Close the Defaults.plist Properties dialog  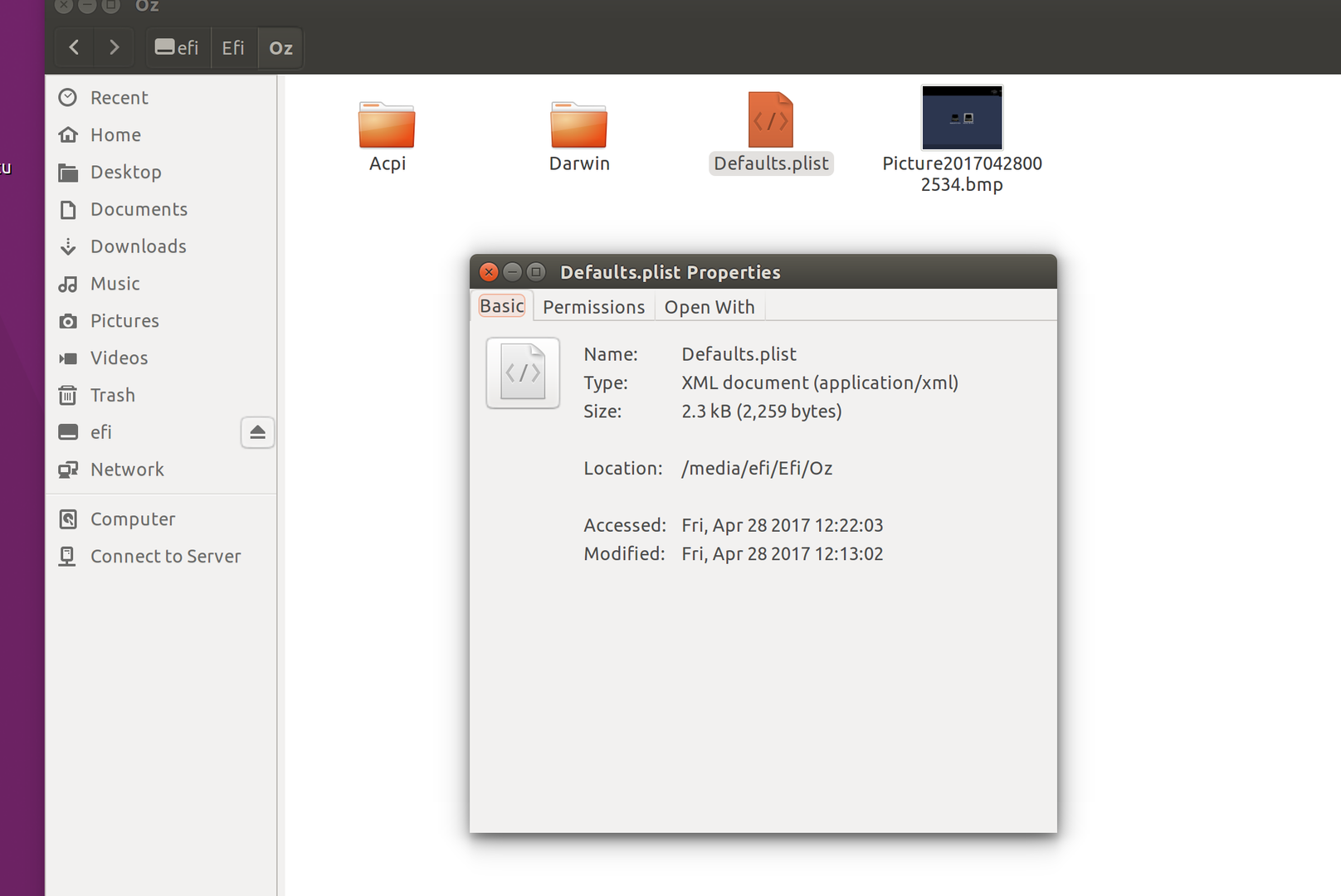point(489,272)
